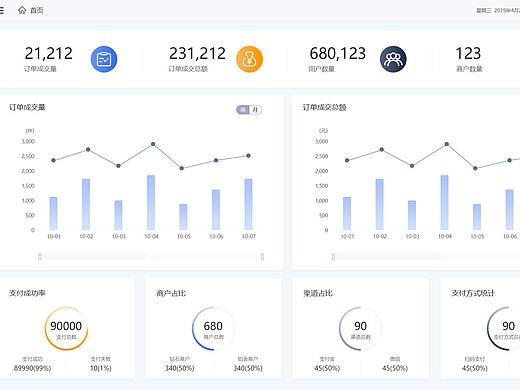Click the 订单成交总额 chart title
Image resolution: width=520 pixels, height=390 pixels.
(x=324, y=107)
